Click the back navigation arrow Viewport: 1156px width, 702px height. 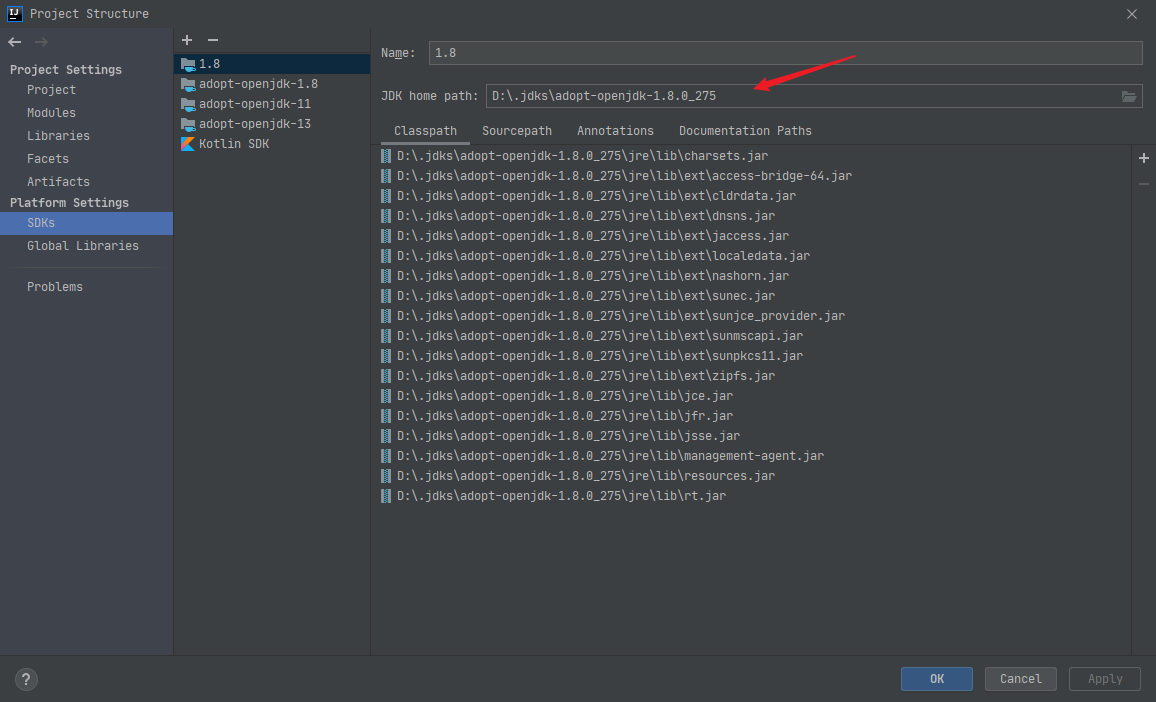coord(15,42)
